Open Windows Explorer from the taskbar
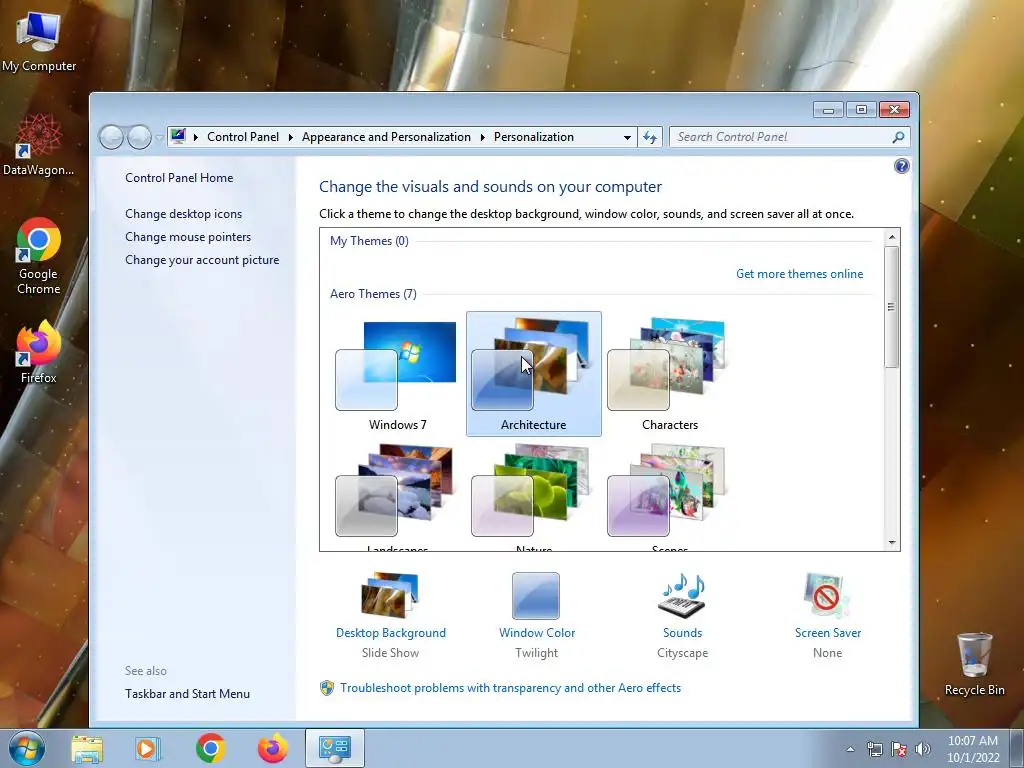The width and height of the screenshot is (1024, 768). (x=87, y=748)
